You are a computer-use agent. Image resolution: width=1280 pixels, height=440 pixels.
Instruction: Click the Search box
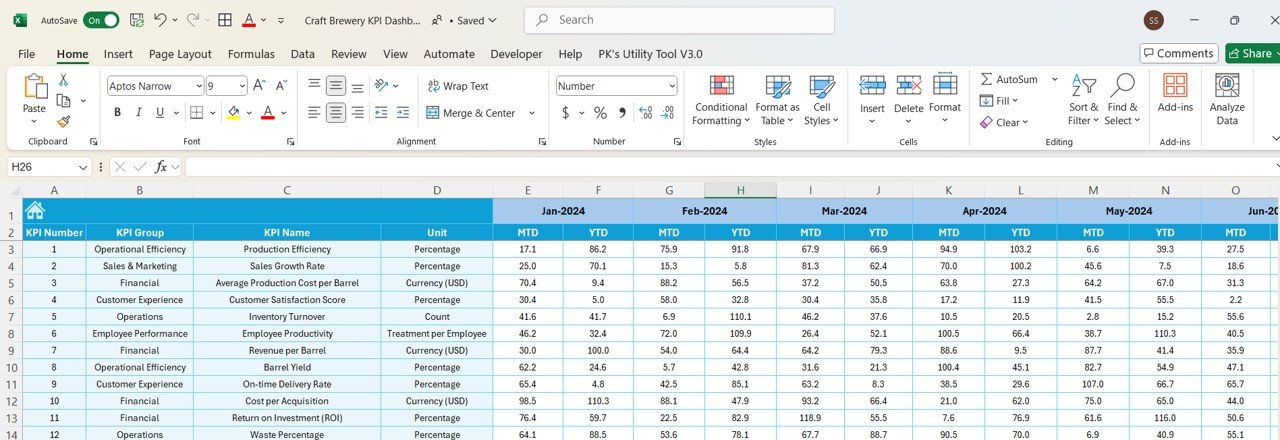point(679,20)
